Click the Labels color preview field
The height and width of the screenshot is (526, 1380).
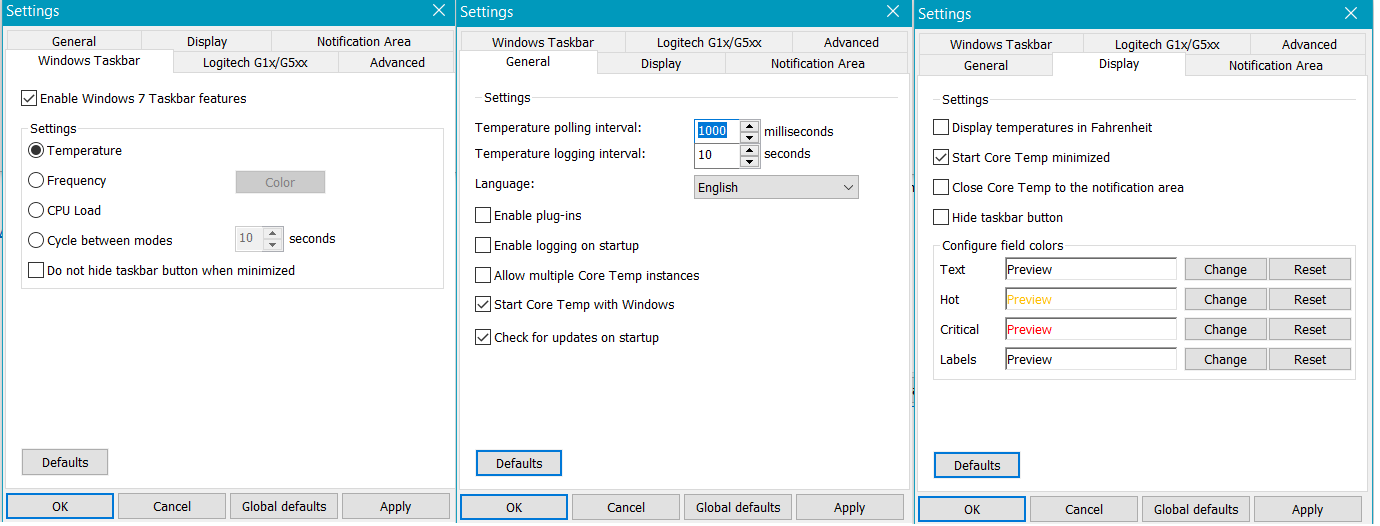click(x=1091, y=359)
